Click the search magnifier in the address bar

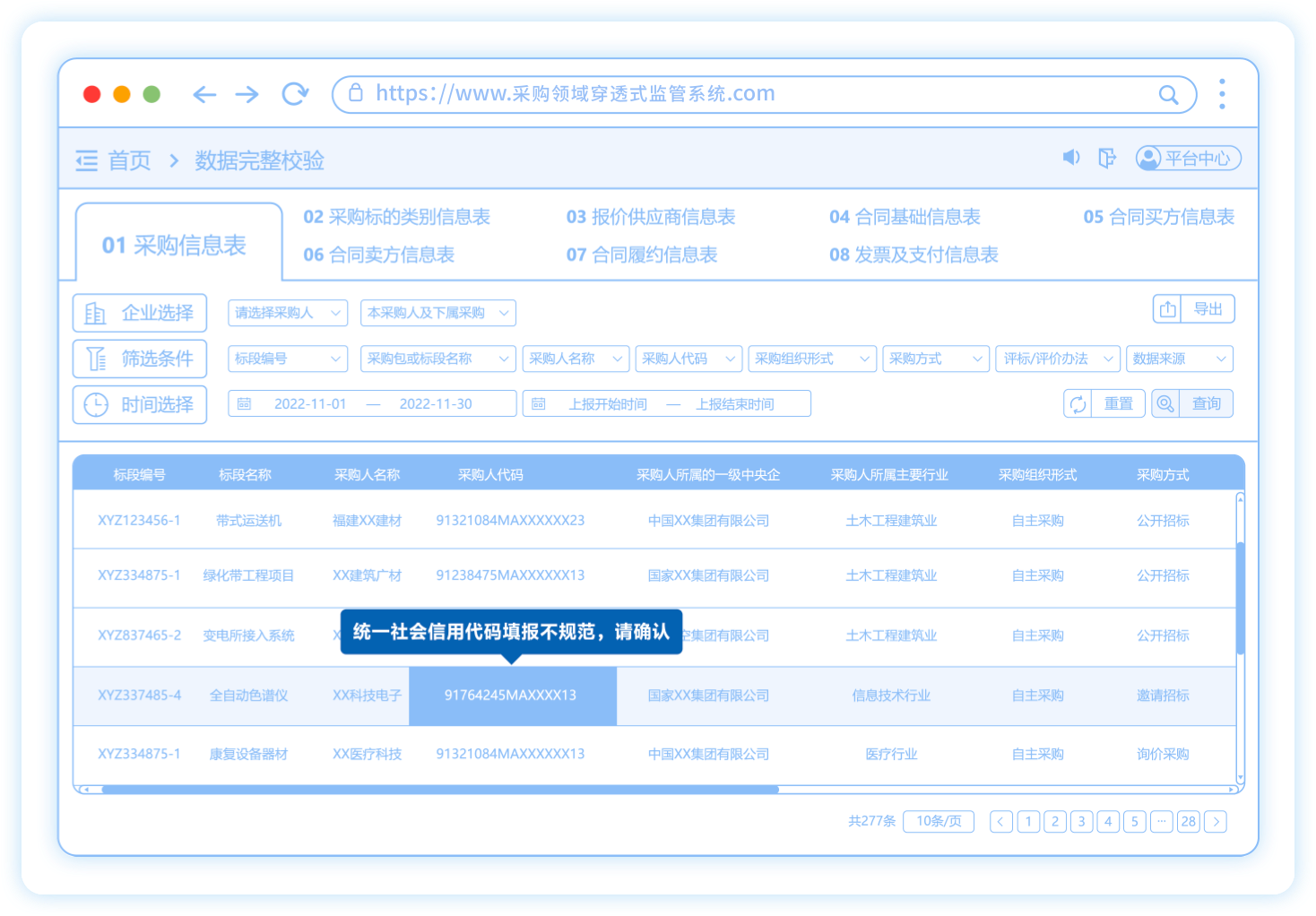(x=1168, y=94)
